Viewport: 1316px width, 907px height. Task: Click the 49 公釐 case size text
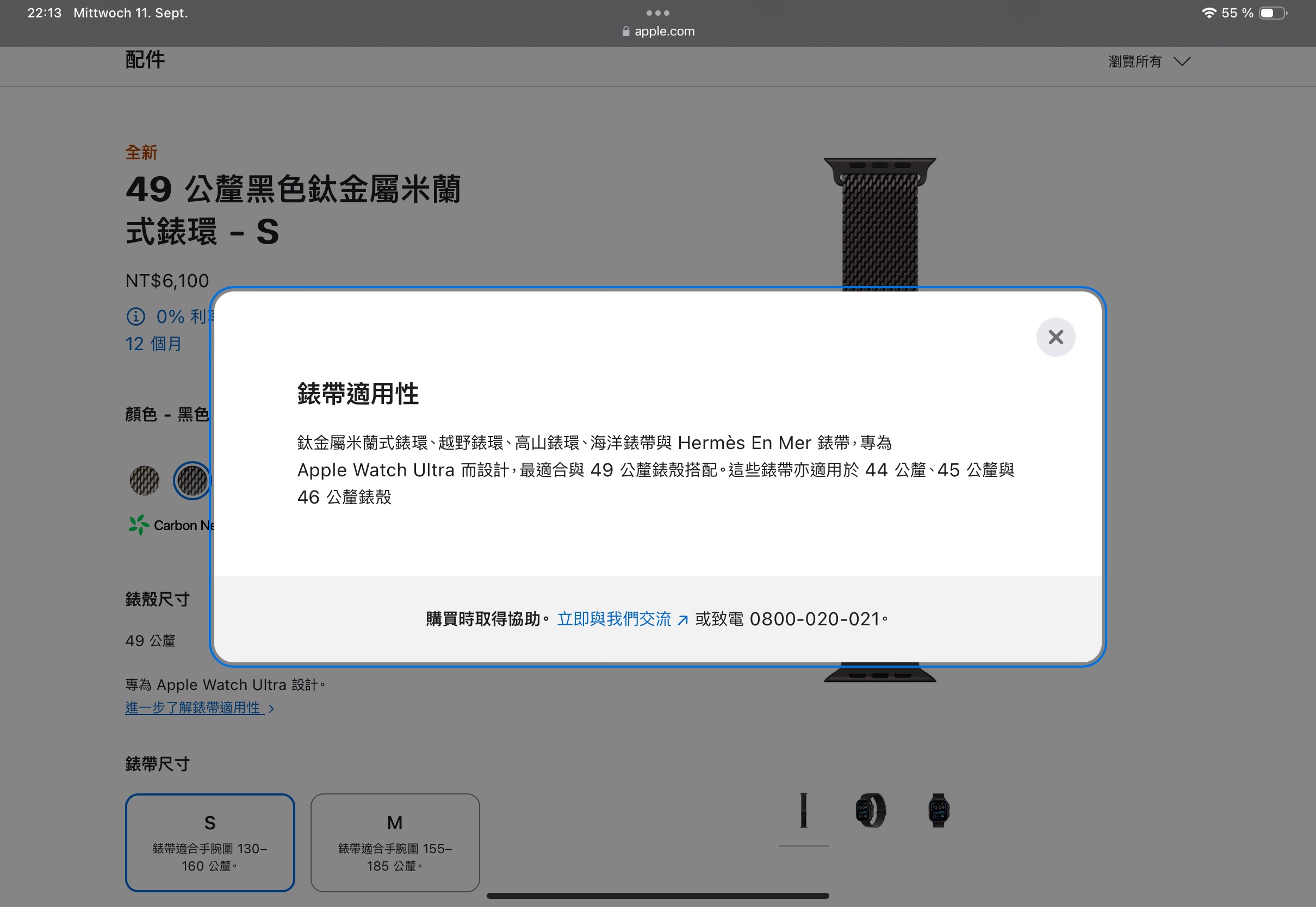point(150,641)
